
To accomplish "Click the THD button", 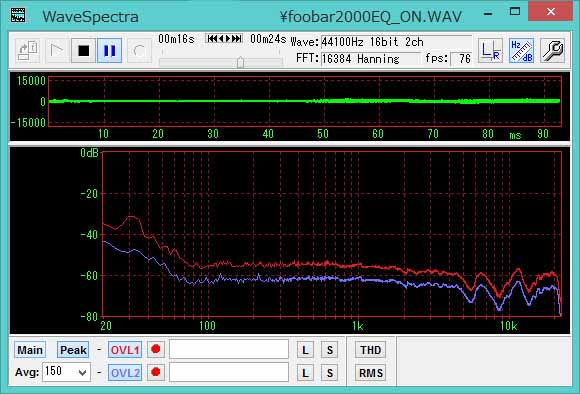I will pyautogui.click(x=371, y=350).
